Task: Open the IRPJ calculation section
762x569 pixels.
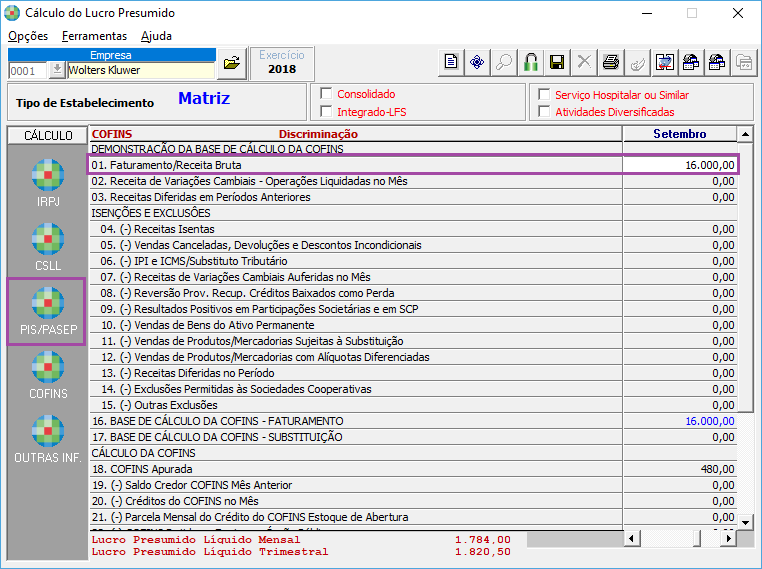Action: click(x=48, y=183)
